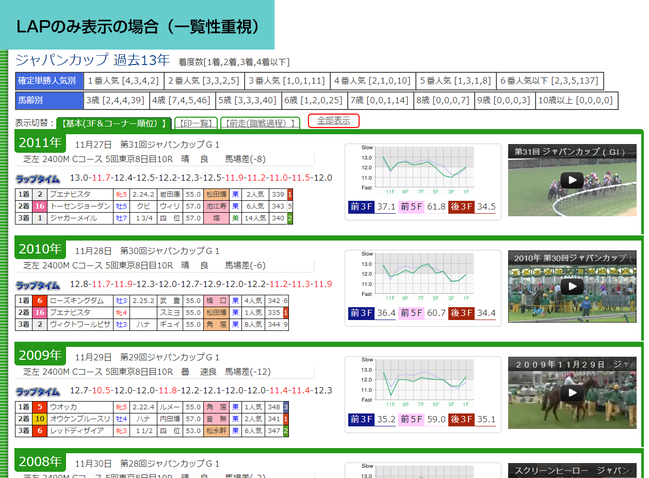The image size is (649, 478).
Task: Switch to the 前走(臨戦過程) tab
Action: pos(260,123)
